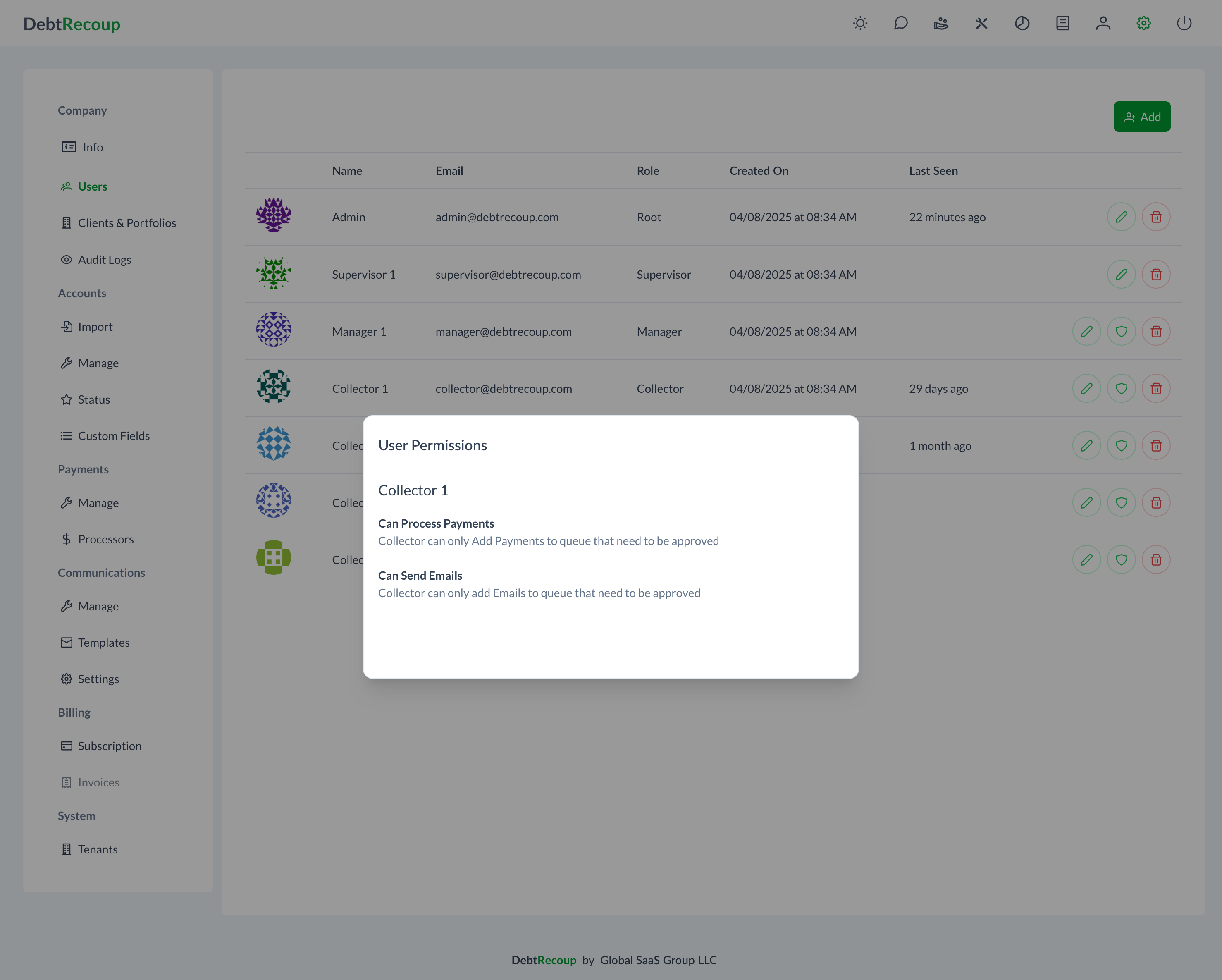Select Custom Fields in sidebar
Viewport: 1222px width, 980px height.
pyautogui.click(x=113, y=436)
